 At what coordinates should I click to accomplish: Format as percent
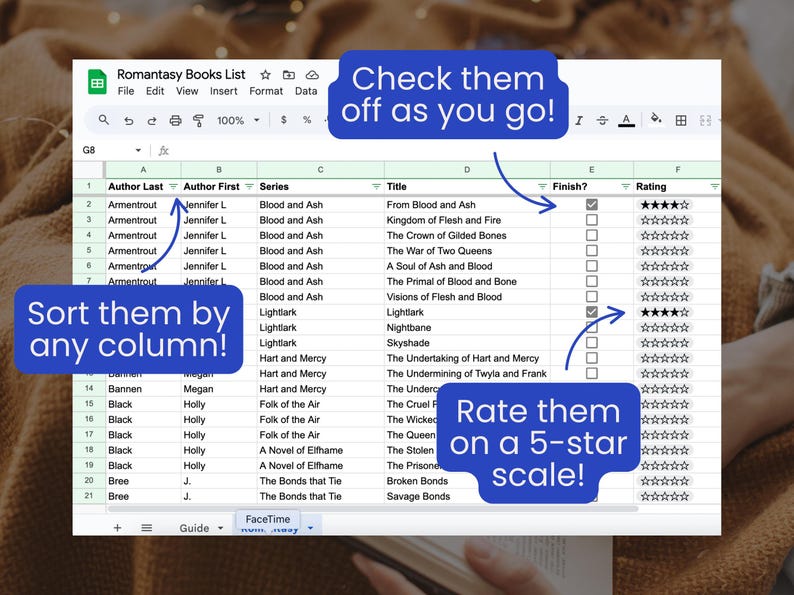pyautogui.click(x=307, y=120)
